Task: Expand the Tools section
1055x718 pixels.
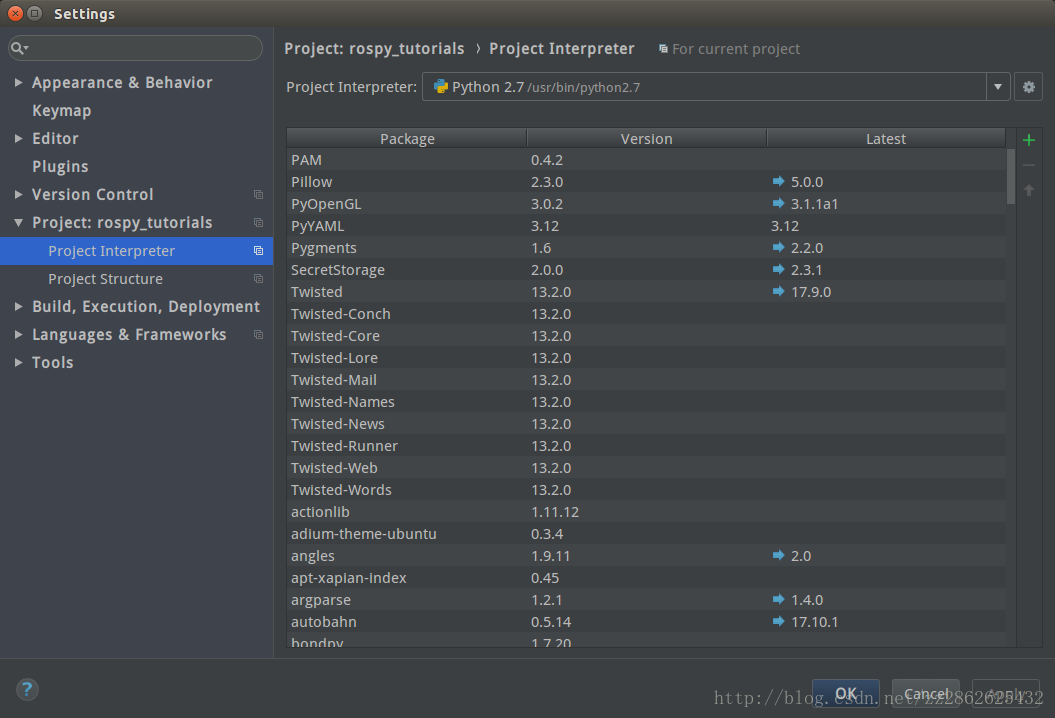Action: tap(18, 362)
